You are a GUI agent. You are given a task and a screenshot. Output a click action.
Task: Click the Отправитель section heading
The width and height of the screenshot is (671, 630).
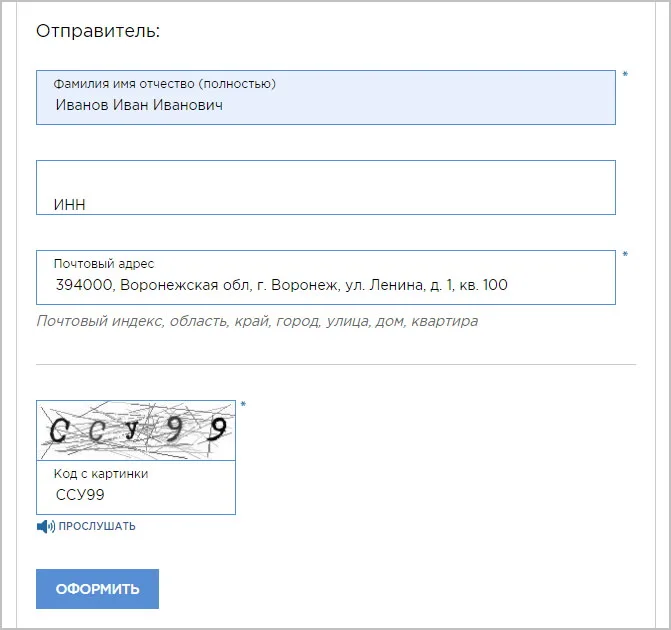(98, 31)
